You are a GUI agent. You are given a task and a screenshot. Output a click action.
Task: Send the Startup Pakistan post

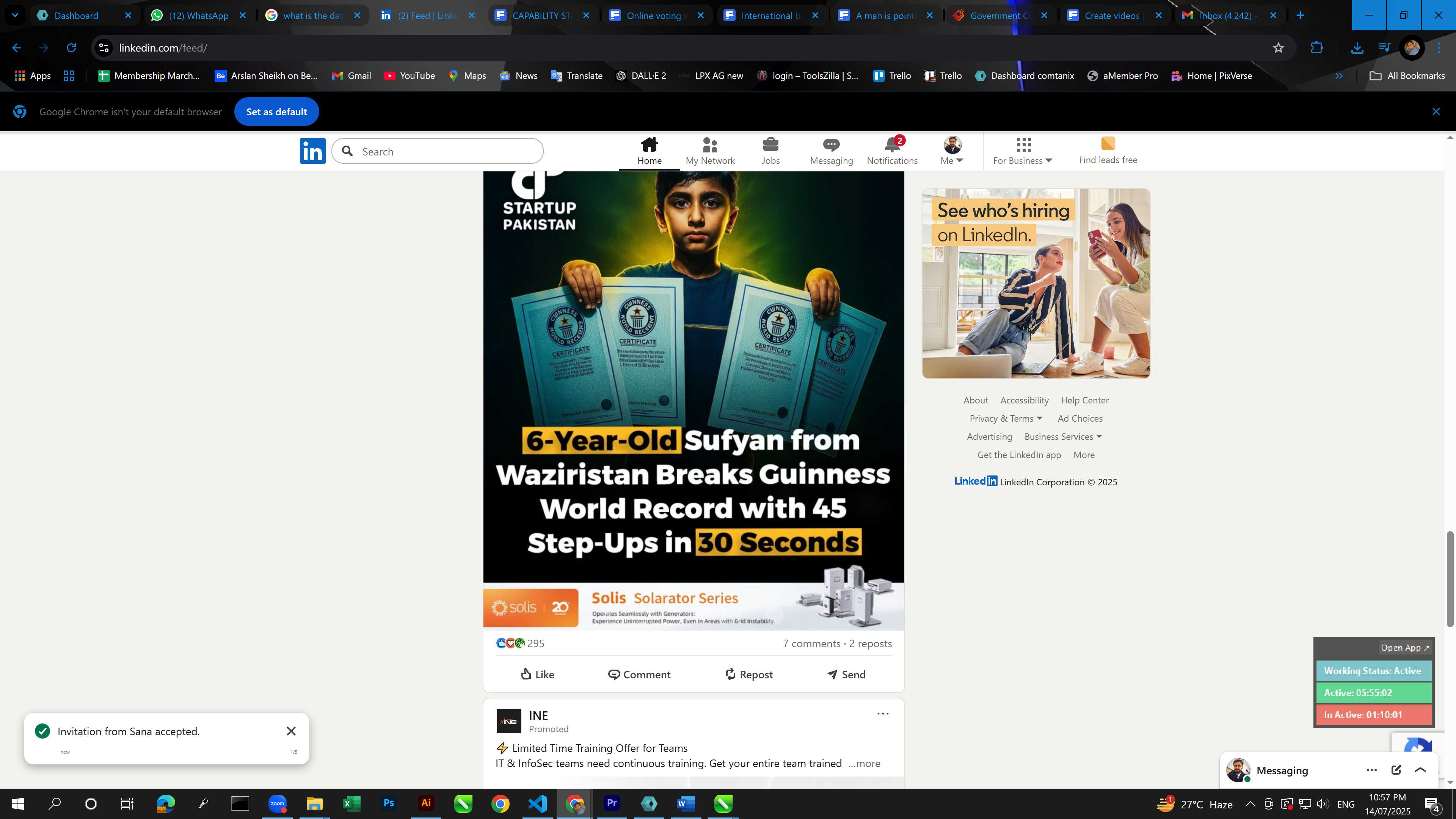(x=846, y=674)
